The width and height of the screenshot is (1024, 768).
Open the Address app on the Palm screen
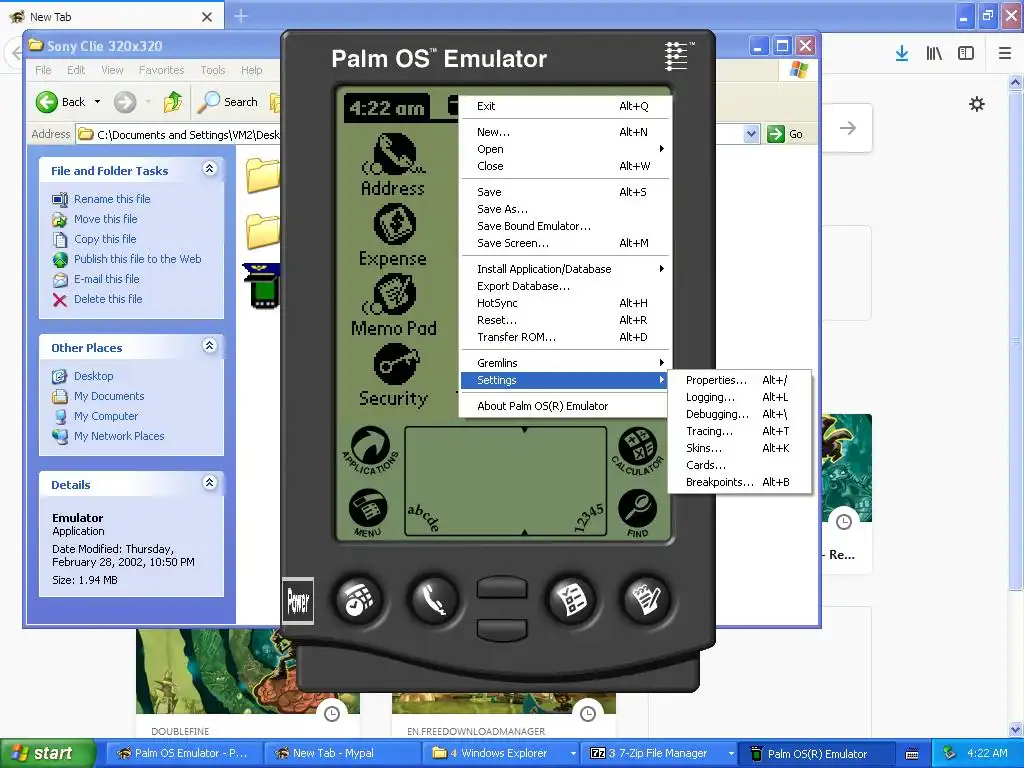(x=393, y=163)
